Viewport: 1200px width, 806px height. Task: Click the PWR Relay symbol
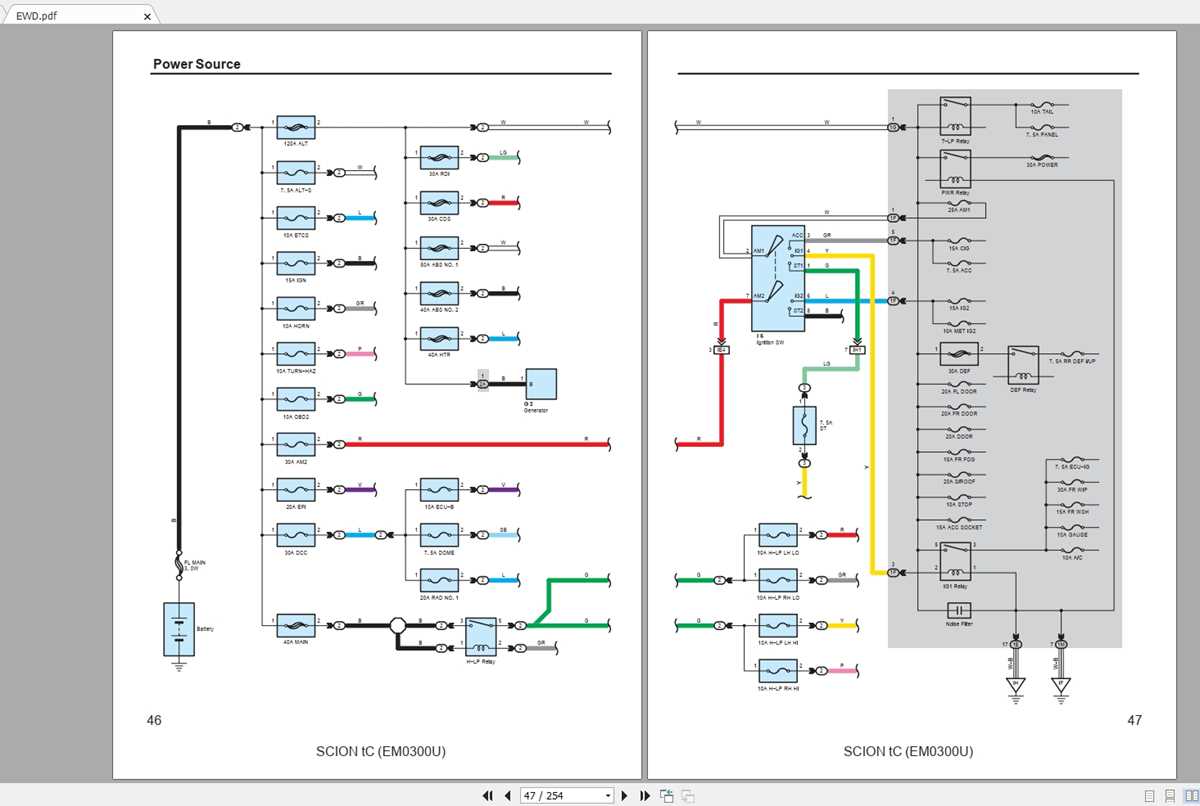coord(956,168)
